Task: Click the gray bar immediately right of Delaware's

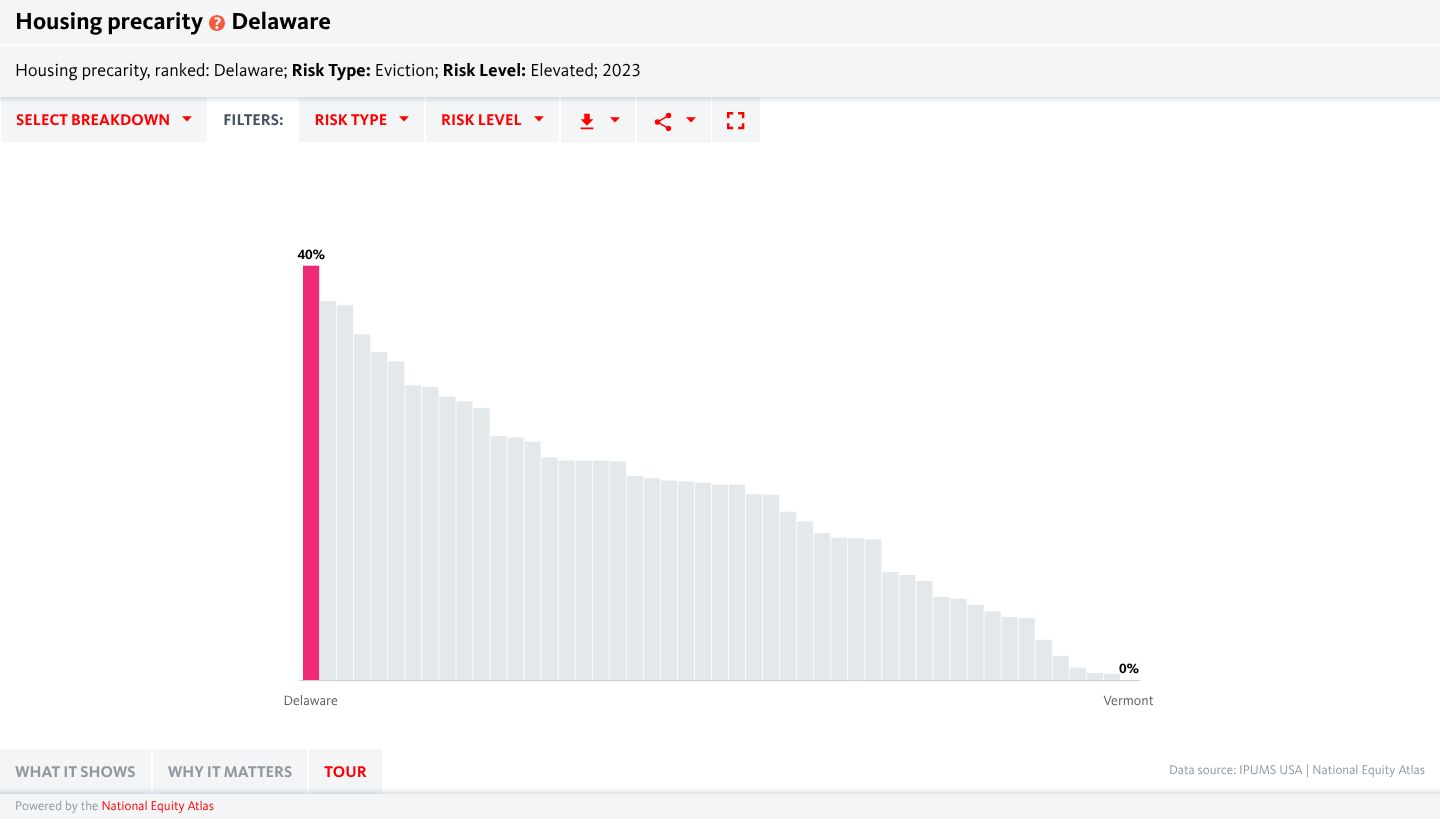Action: point(328,490)
